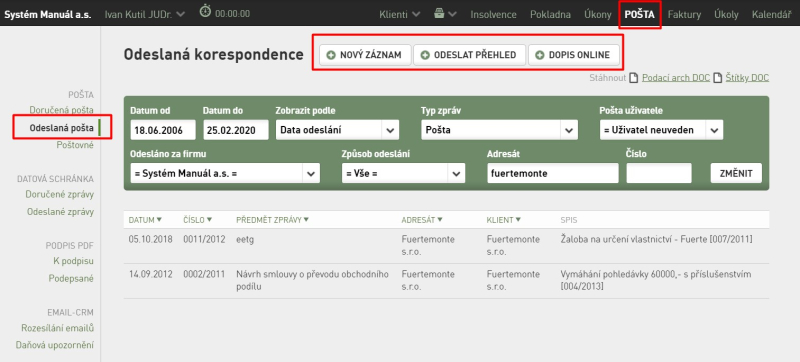The width and height of the screenshot is (800, 362).
Task: Download the Štítky DOC file
Action: [x=747, y=78]
